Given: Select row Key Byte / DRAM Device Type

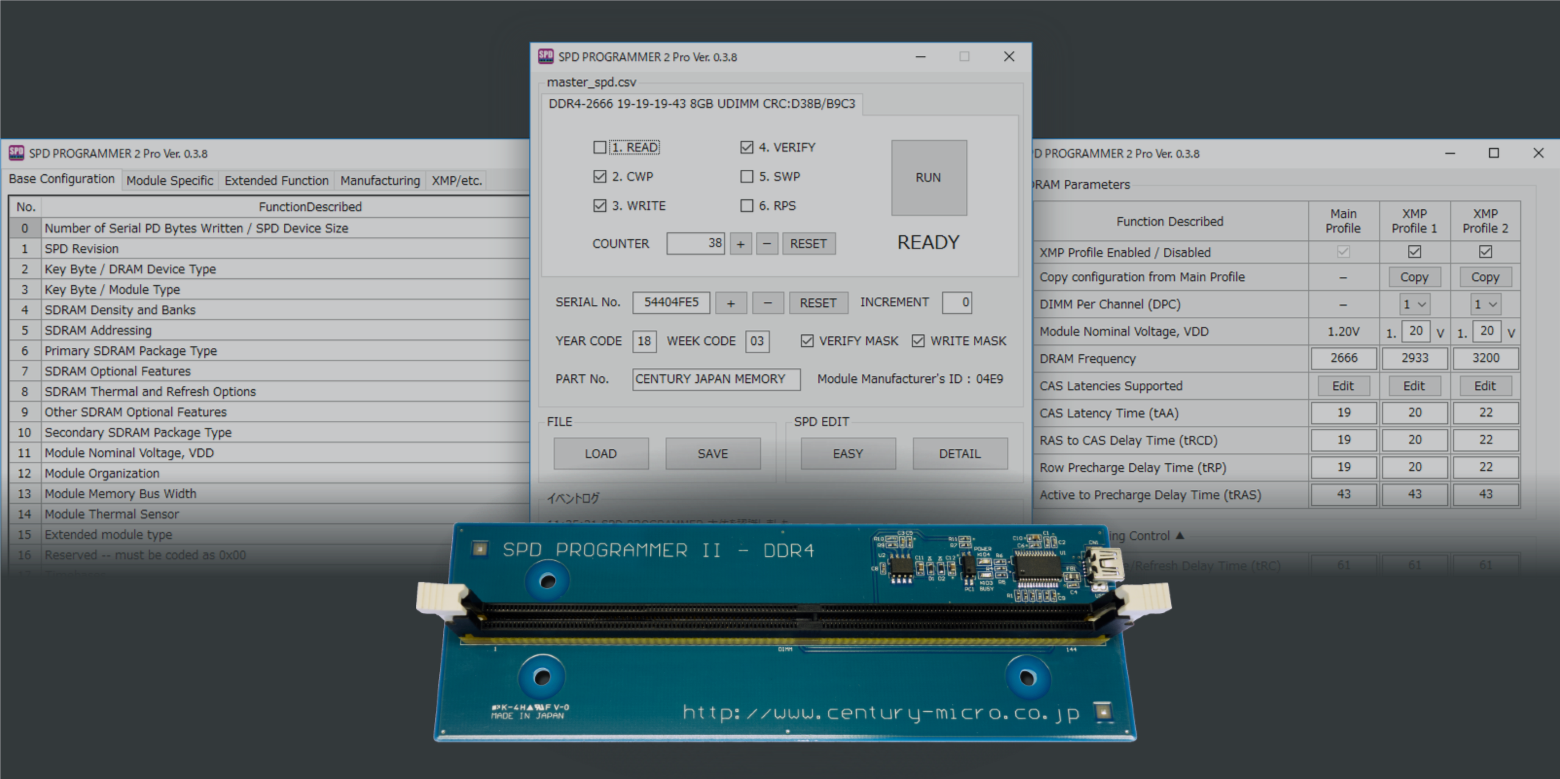Looking at the screenshot, I should point(270,269).
